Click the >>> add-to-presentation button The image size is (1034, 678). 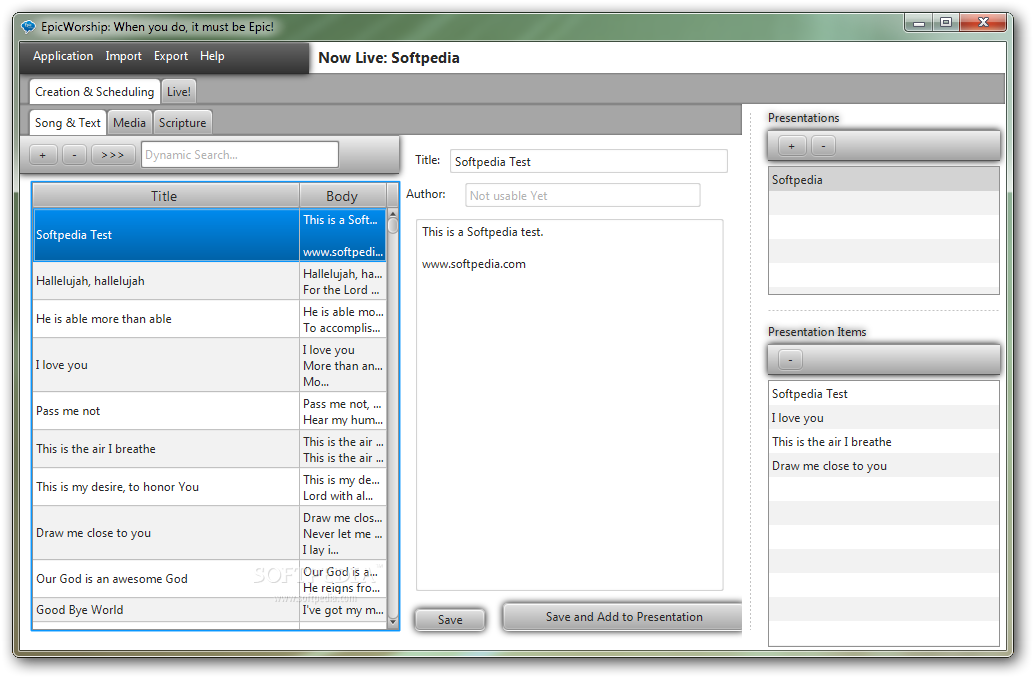113,155
